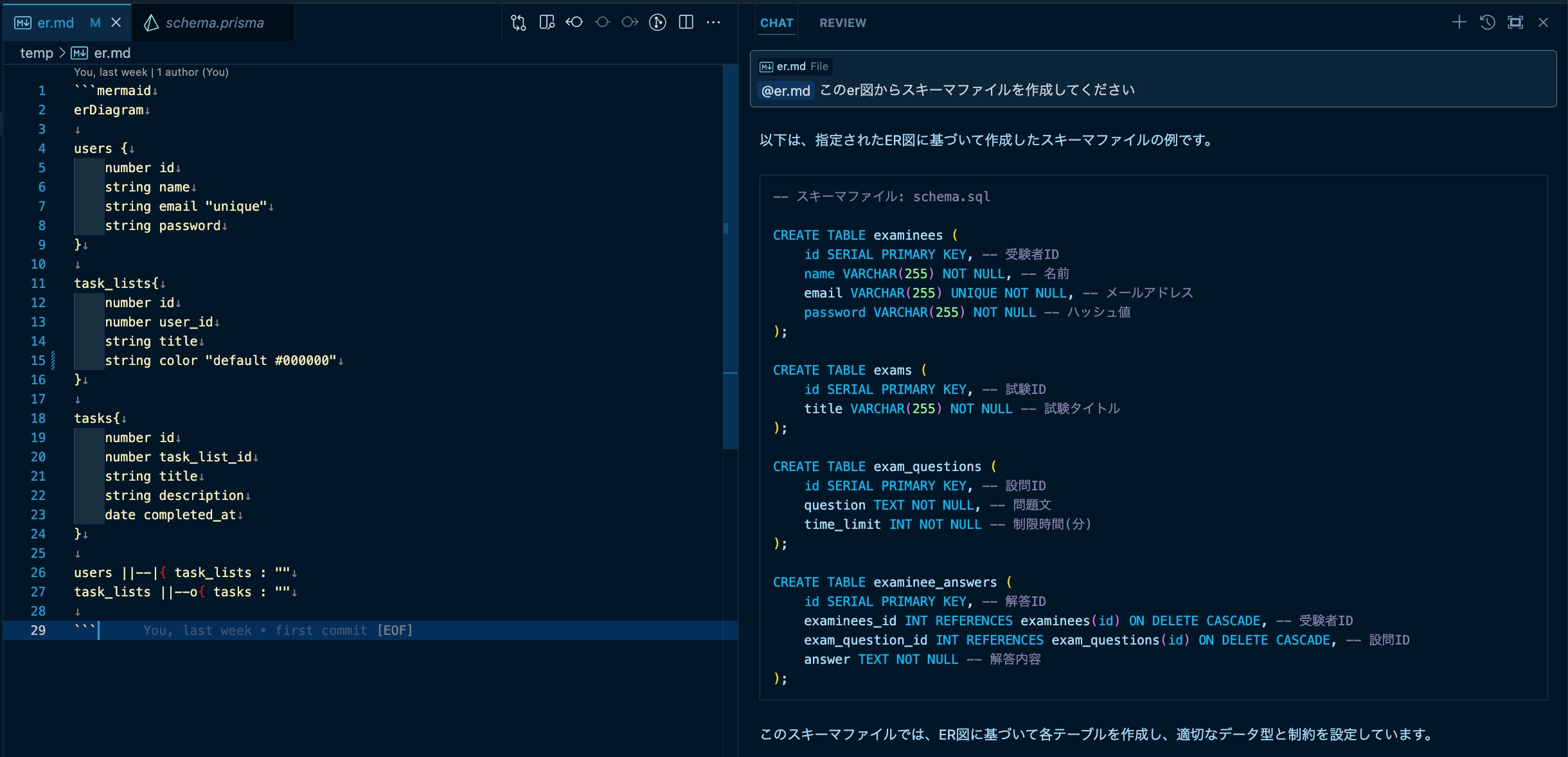Click line number 1 in gutter

(42, 91)
